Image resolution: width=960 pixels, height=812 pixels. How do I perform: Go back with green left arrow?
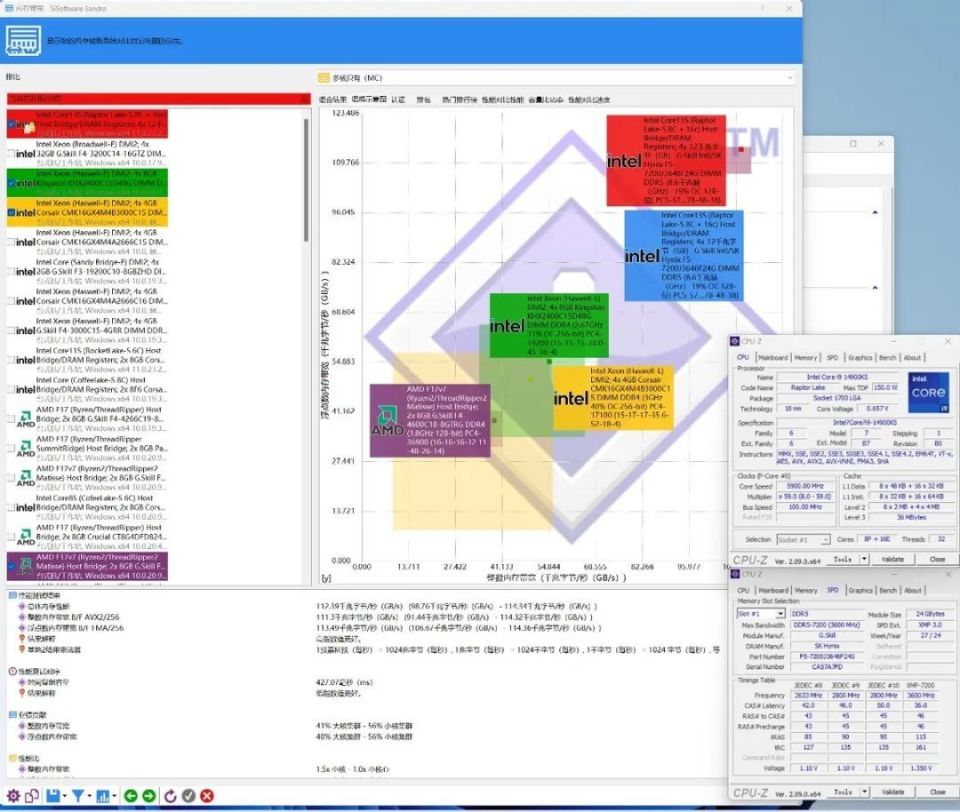[x=130, y=795]
